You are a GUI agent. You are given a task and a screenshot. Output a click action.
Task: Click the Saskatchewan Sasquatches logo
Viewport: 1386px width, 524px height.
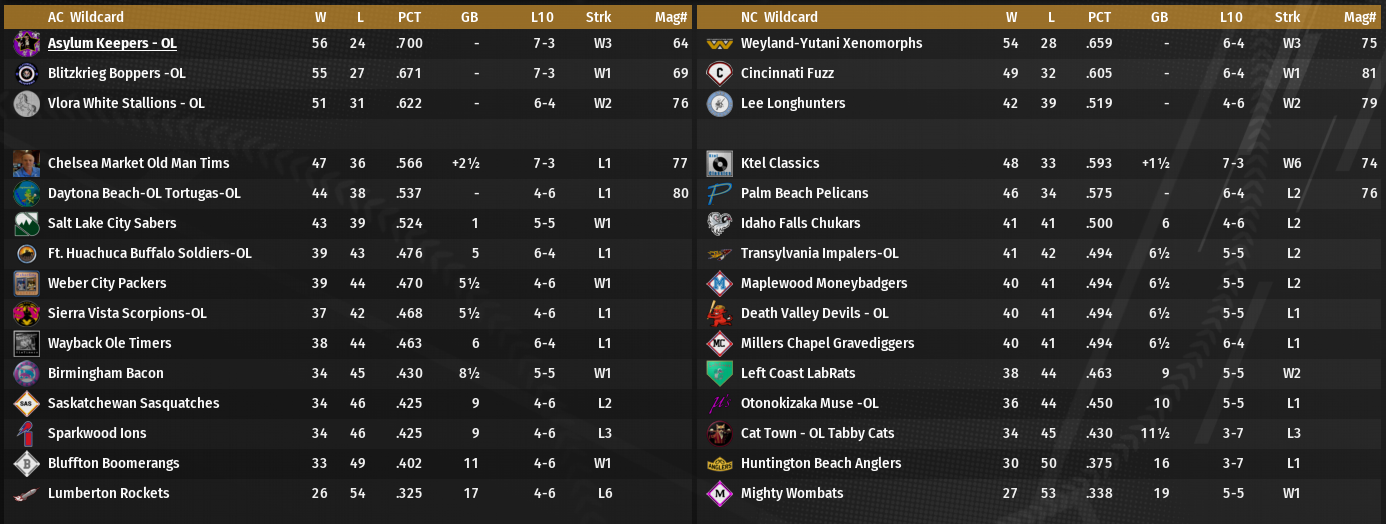(26, 404)
